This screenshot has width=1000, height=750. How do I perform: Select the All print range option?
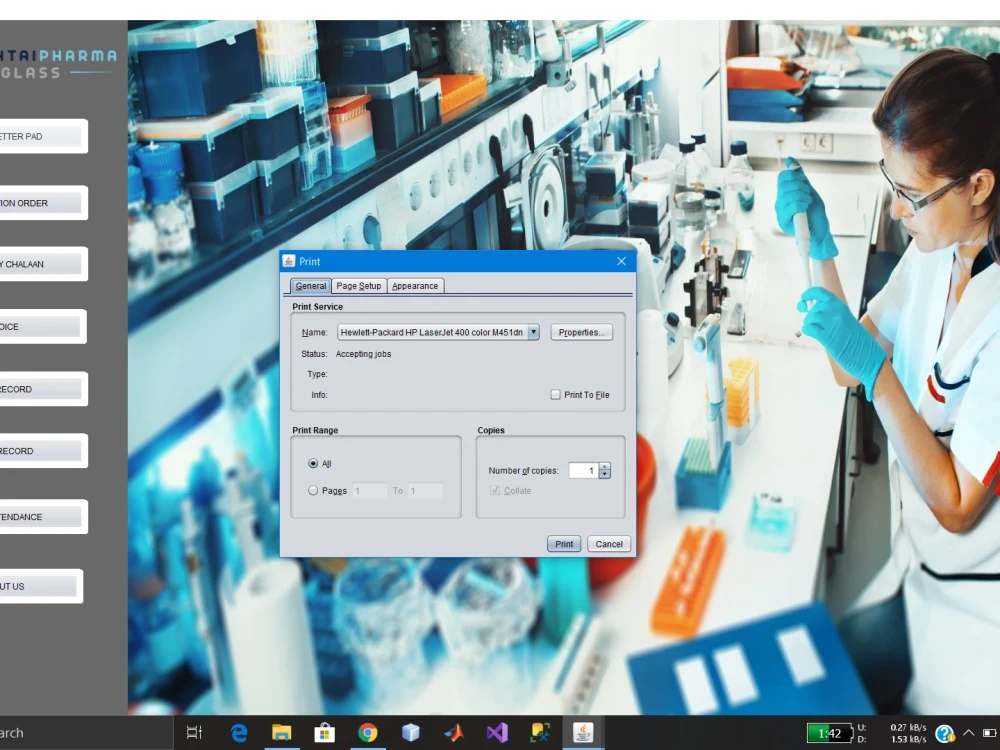[x=313, y=463]
